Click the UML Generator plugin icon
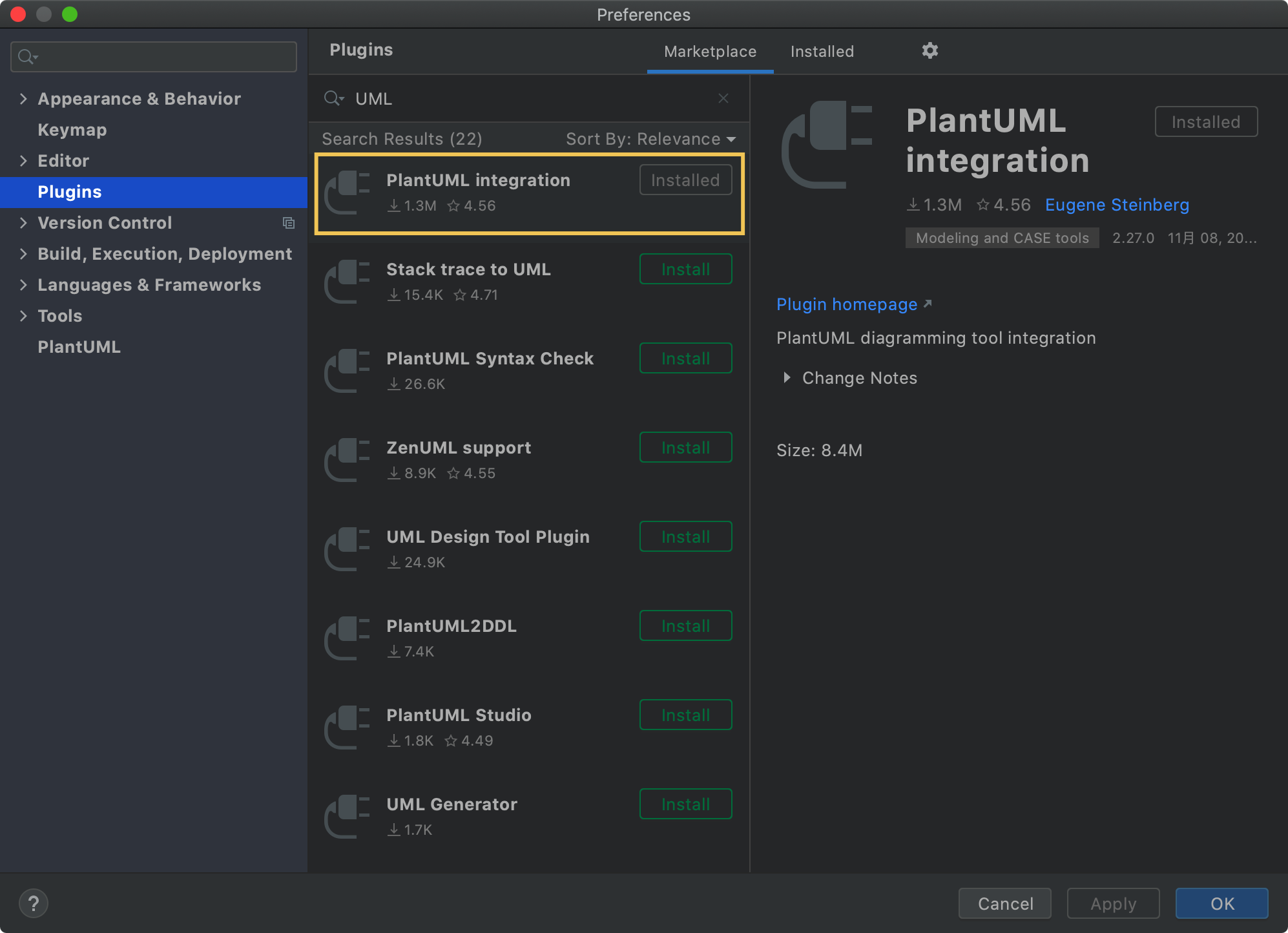 [x=348, y=816]
